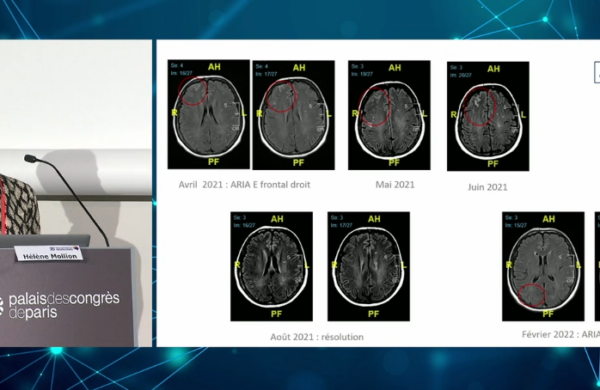Viewport: 600px width, 390px height.
Task: Open the right Août 2021 MRI scan
Action: click(368, 266)
